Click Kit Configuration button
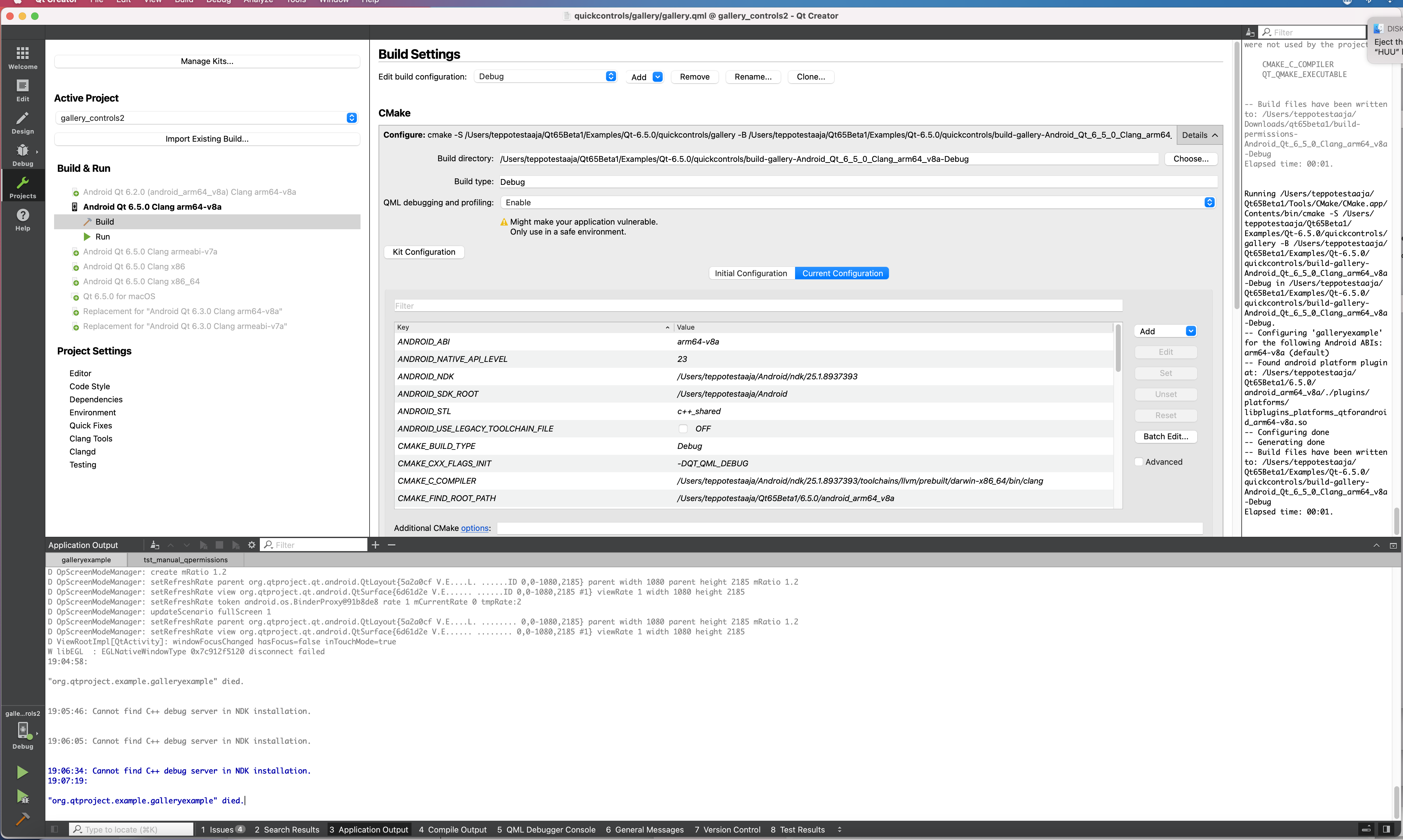The width and height of the screenshot is (1403, 840). click(x=424, y=252)
